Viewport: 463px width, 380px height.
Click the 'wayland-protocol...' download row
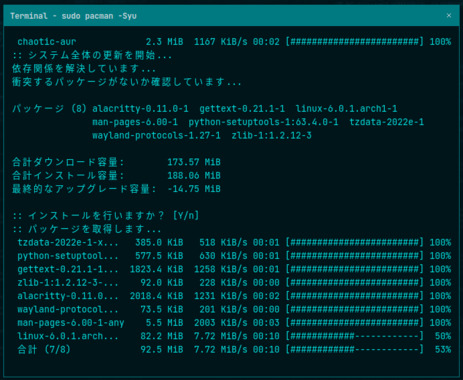[234, 309]
